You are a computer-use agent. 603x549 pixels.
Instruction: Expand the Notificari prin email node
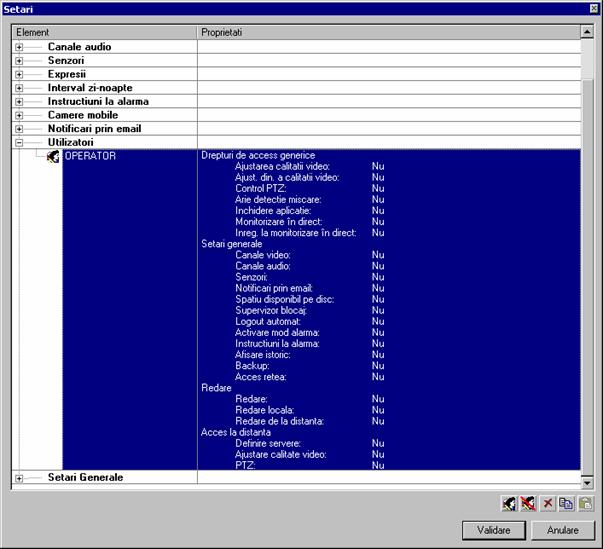(19, 129)
